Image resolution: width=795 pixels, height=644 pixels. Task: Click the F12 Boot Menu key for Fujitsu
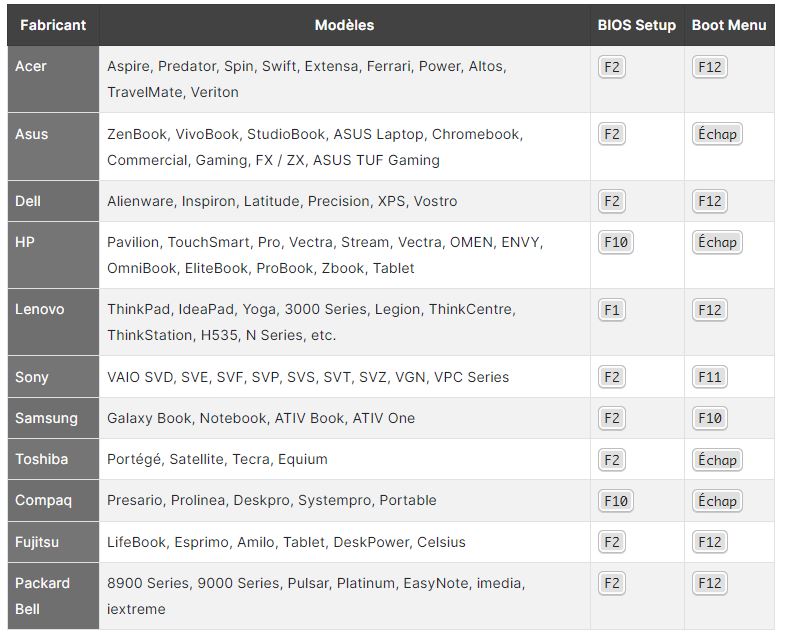point(710,542)
